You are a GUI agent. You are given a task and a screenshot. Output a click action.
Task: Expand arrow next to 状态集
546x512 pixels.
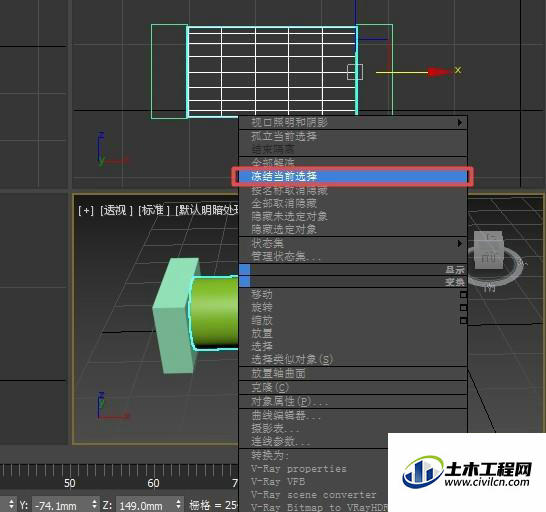[x=460, y=243]
